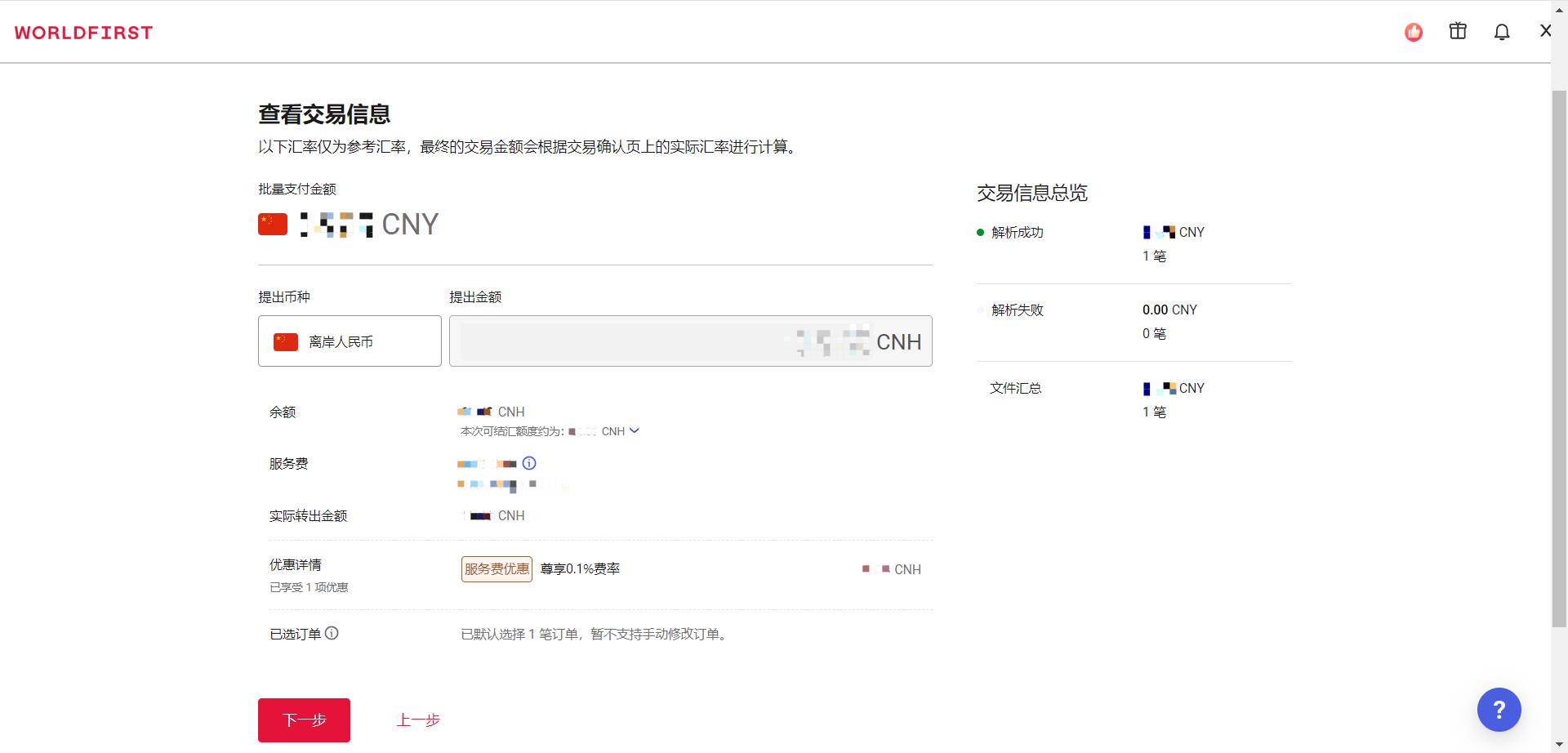Image resolution: width=1568 pixels, height=753 pixels.
Task: Close the payment dialog with the X
Action: click(1545, 30)
